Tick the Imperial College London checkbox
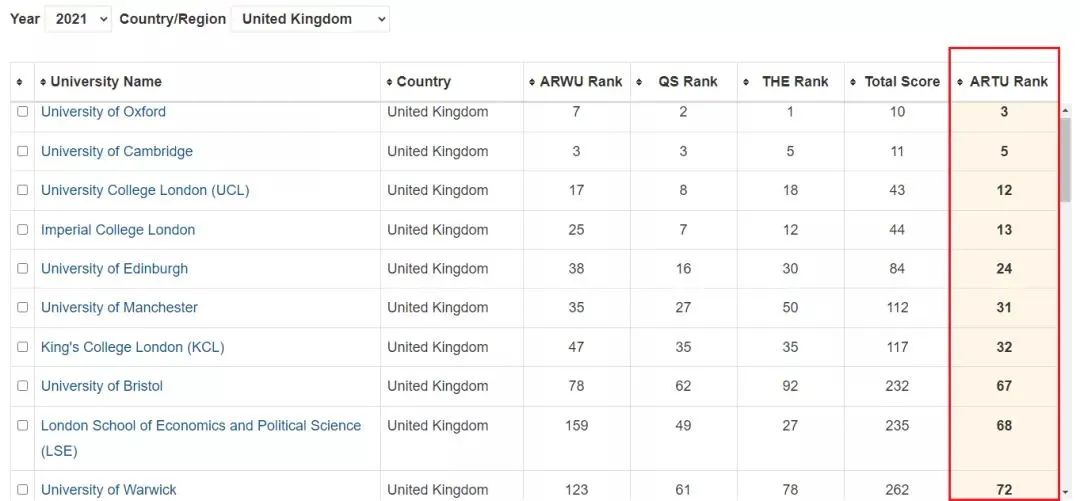1080x501 pixels. (23, 230)
